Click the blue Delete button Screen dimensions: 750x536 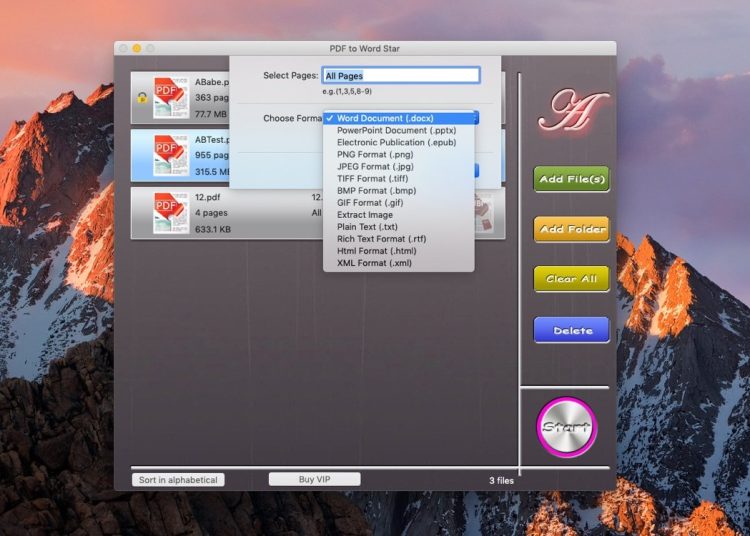[571, 330]
